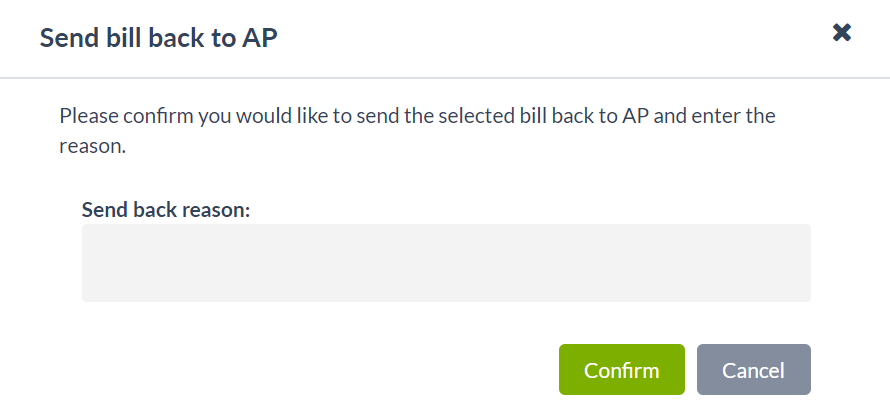Cancel sending the bill back
Screen dimensions: 890x412
tap(753, 370)
